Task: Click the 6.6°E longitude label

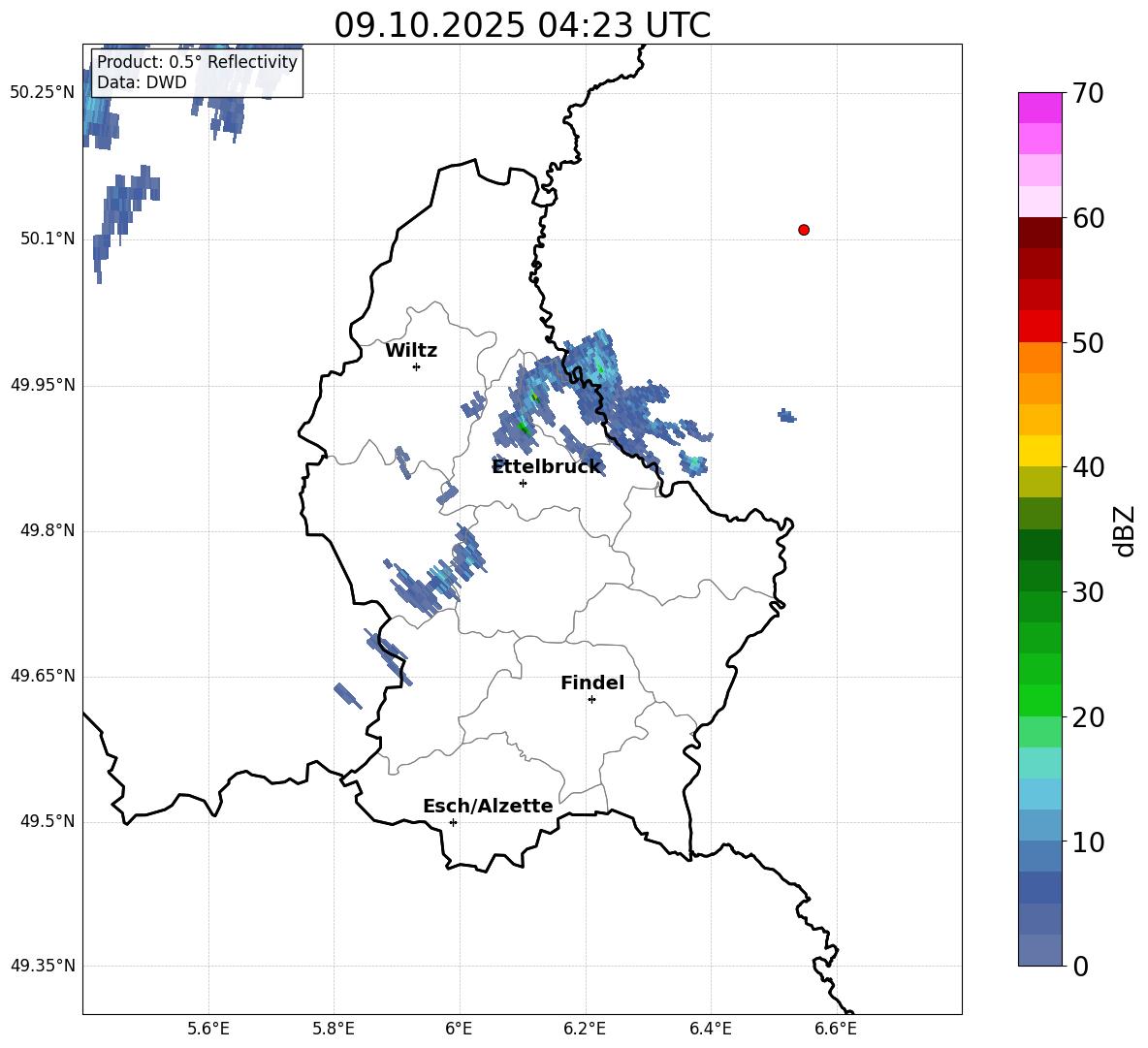Action: coord(836,1029)
